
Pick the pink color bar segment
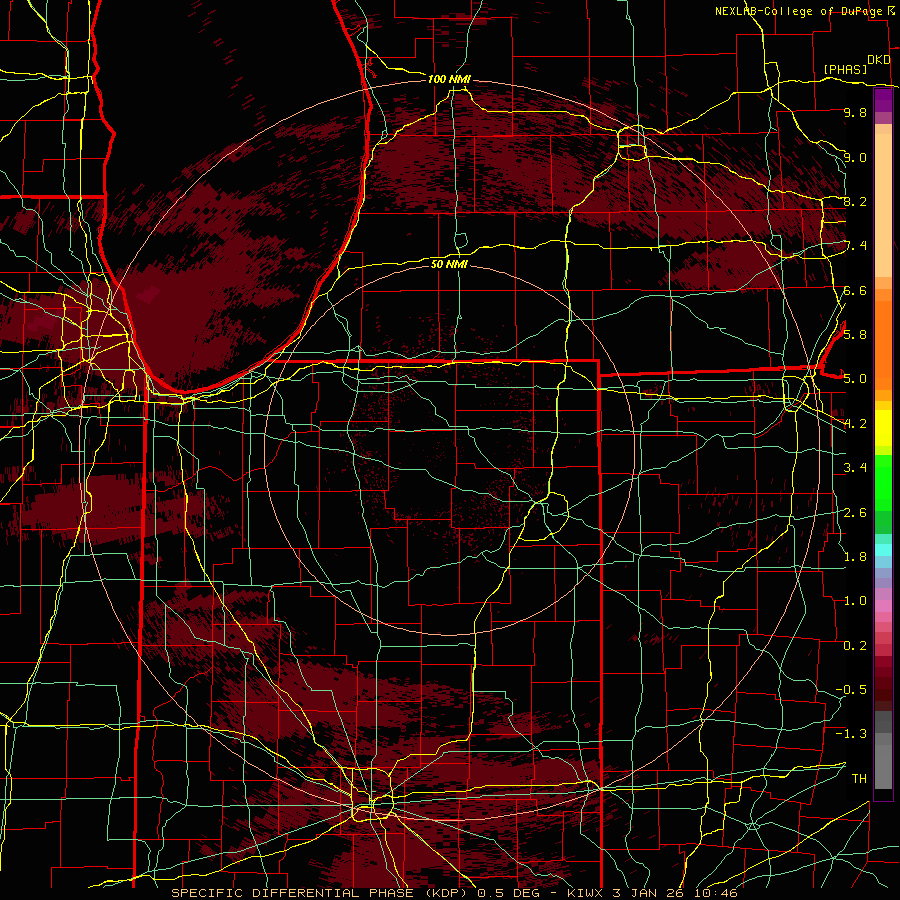[883, 606]
